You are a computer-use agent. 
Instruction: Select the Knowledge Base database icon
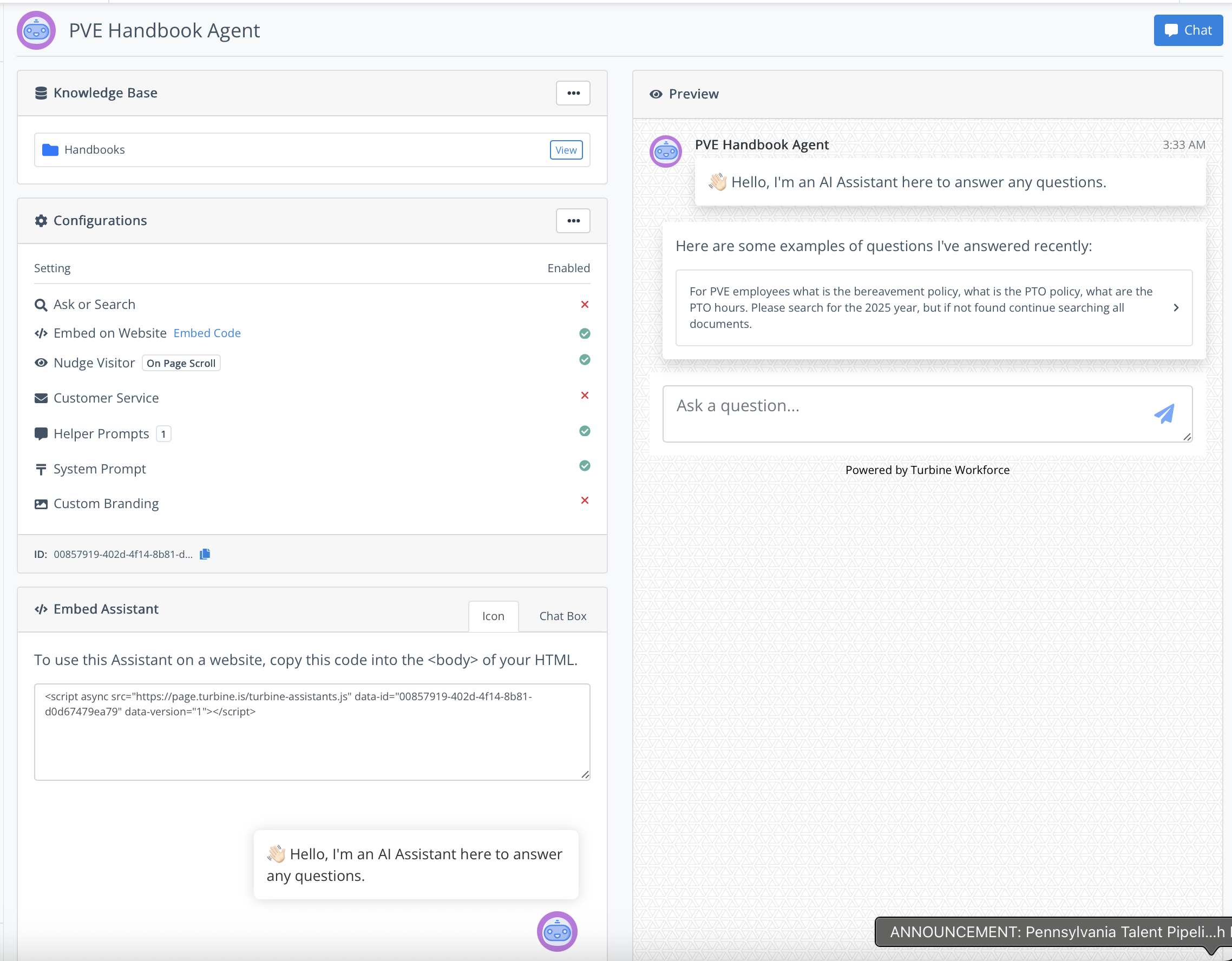(41, 93)
